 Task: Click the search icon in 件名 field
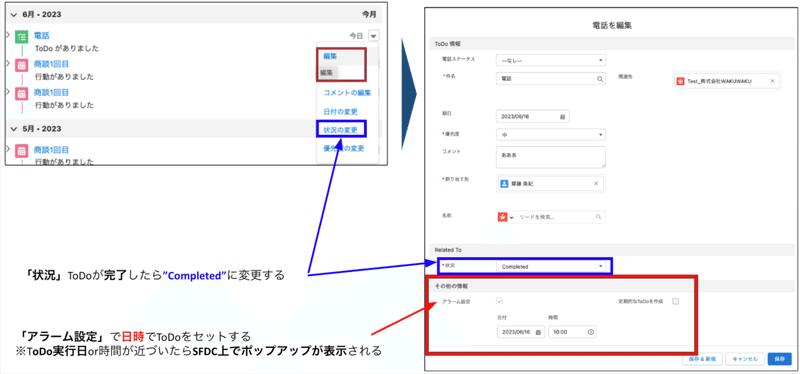point(599,79)
